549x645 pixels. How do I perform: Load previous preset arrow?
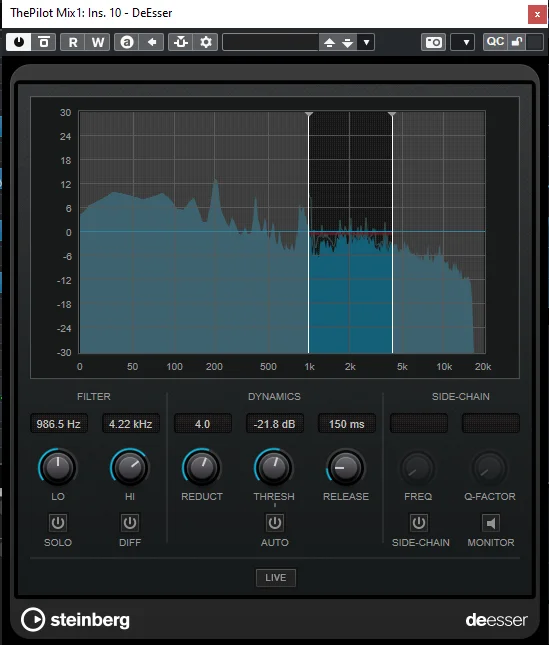[329, 42]
